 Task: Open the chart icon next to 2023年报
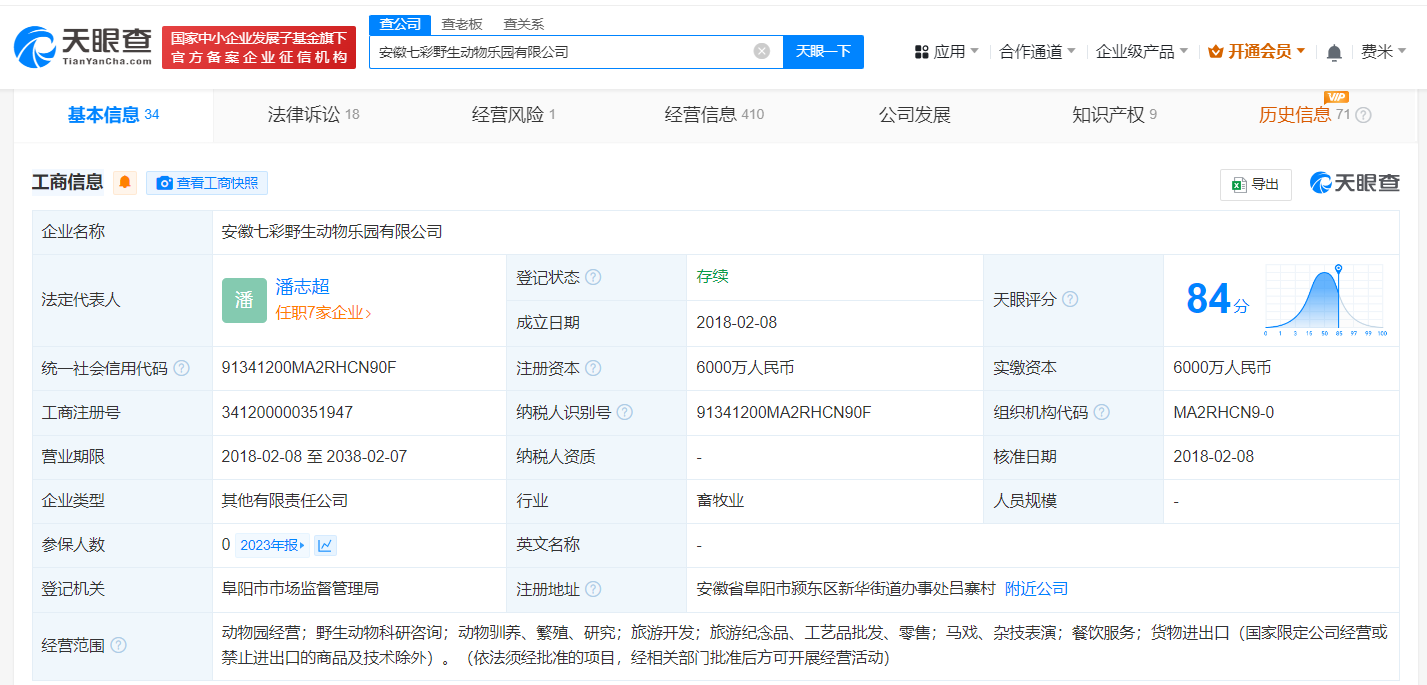click(325, 544)
